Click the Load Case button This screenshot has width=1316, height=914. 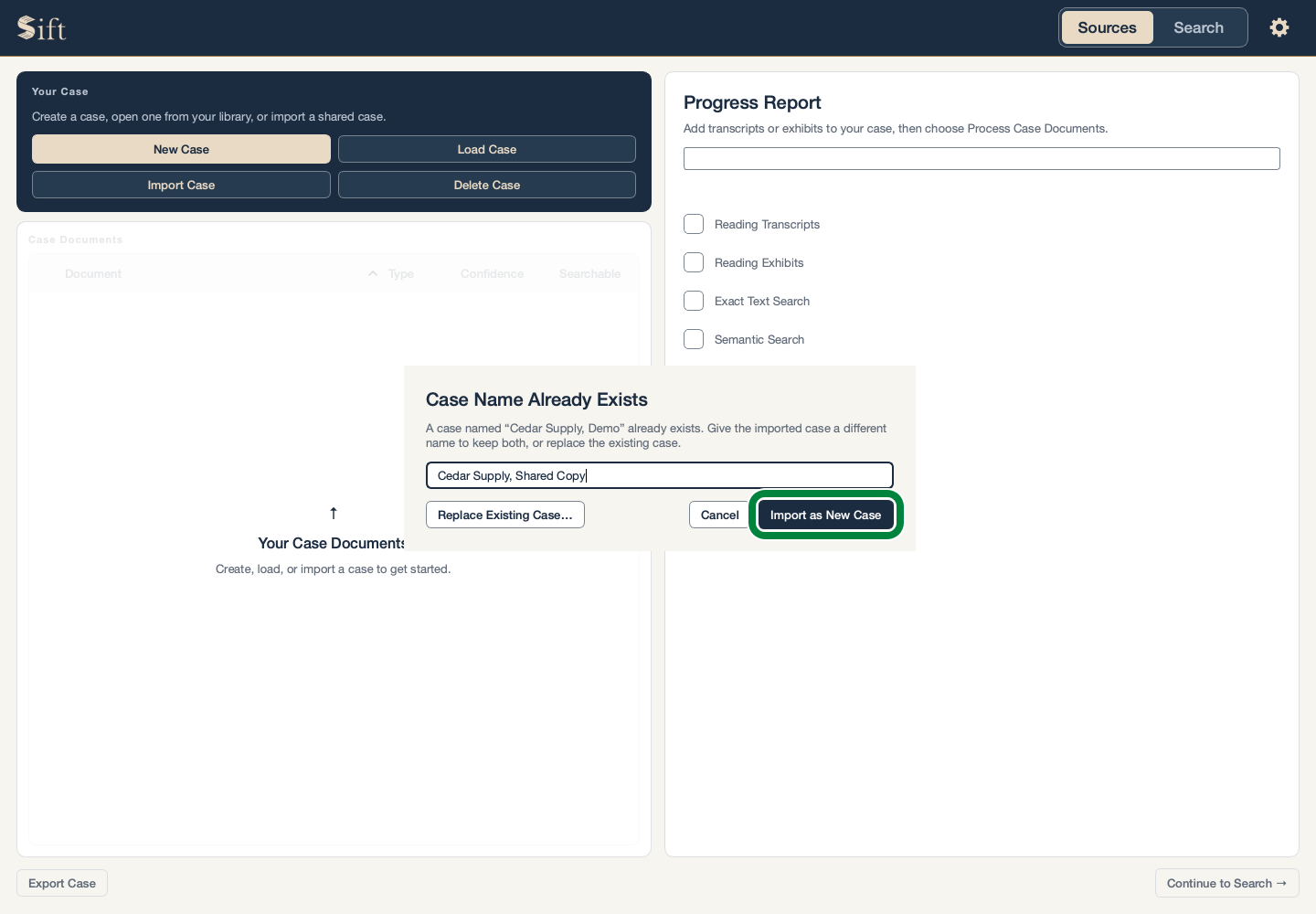pyautogui.click(x=487, y=149)
